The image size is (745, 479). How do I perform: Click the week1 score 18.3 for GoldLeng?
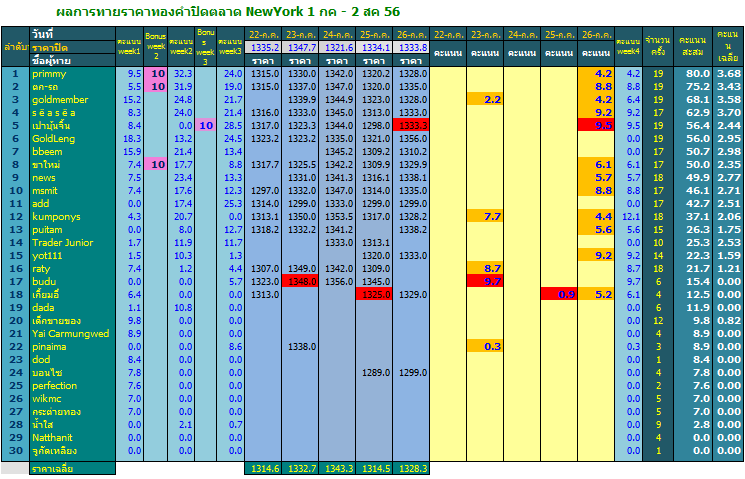coord(132,139)
